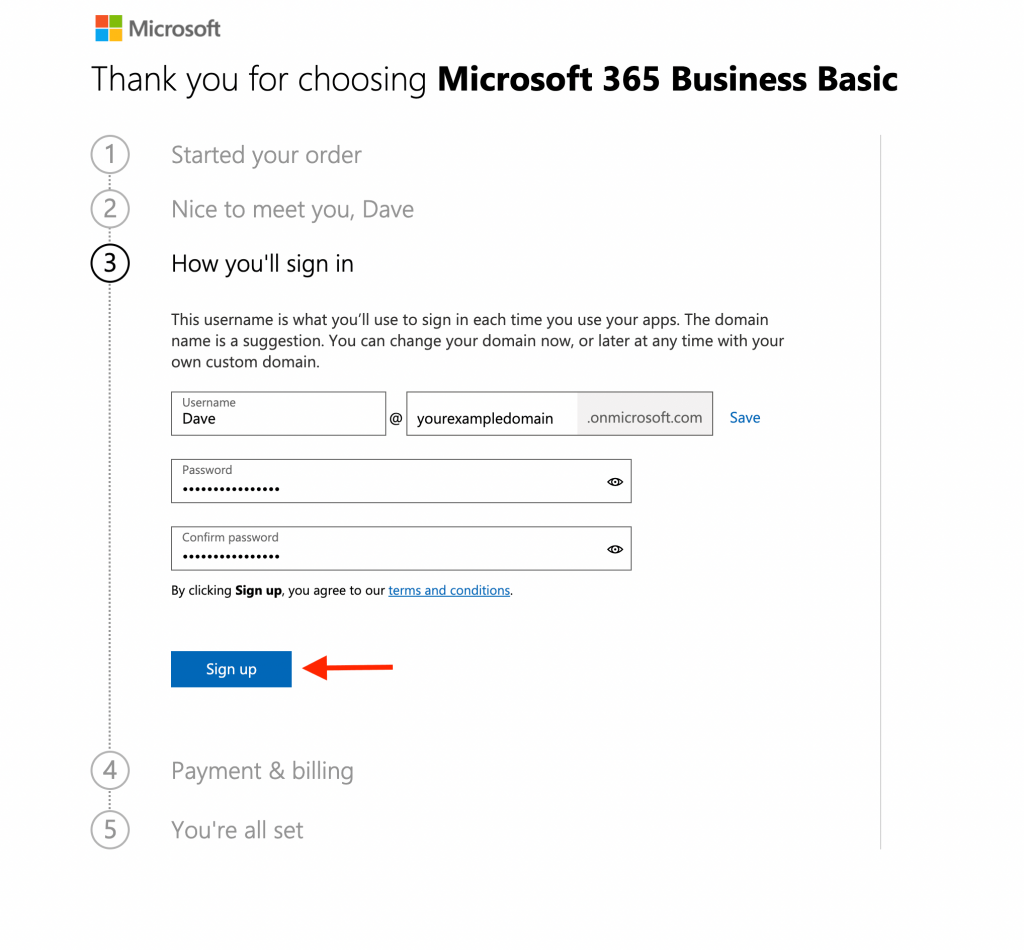Click the How you'll sign in heading
This screenshot has height=950, width=1024.
(262, 264)
